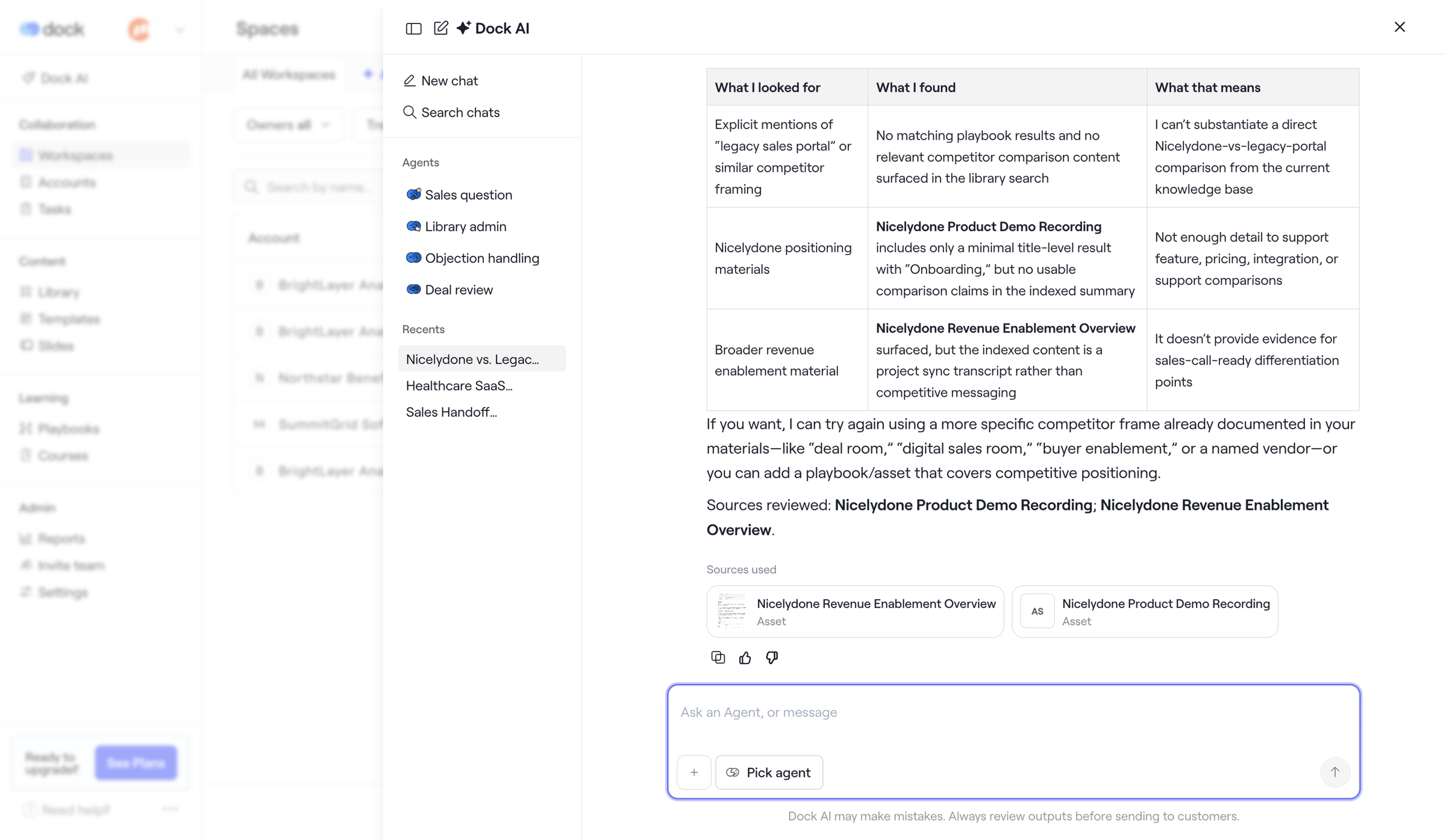Screen dimensions: 1446x840
Task: Open Nicelydone Product Demo Recording source card
Action: pos(1145,612)
